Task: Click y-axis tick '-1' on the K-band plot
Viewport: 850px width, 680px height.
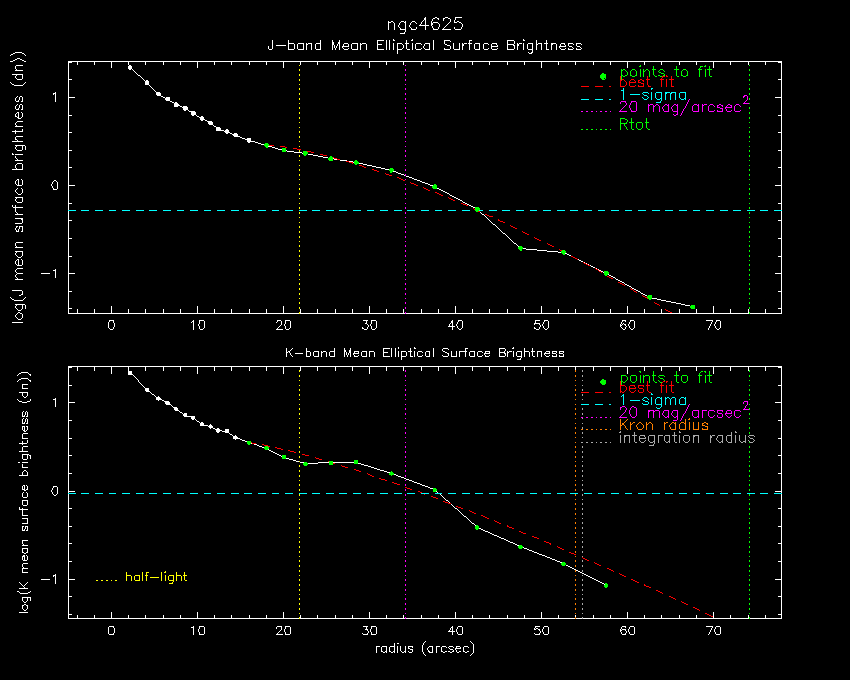Action: click(x=50, y=579)
